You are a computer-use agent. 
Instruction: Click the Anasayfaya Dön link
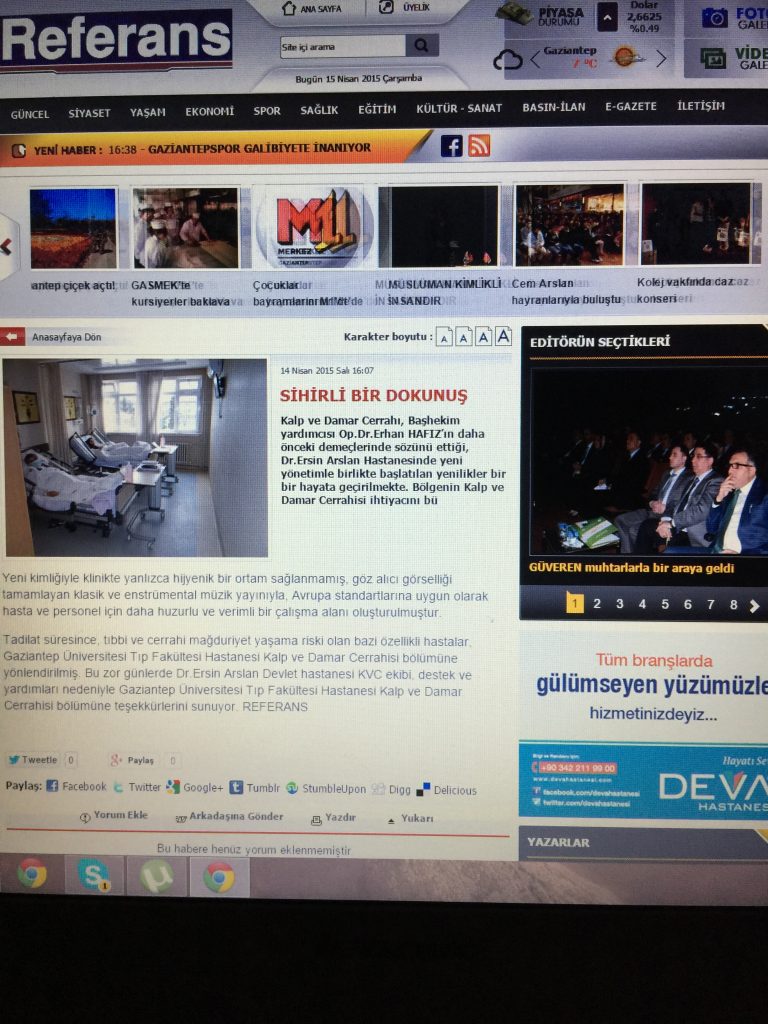coord(65,337)
